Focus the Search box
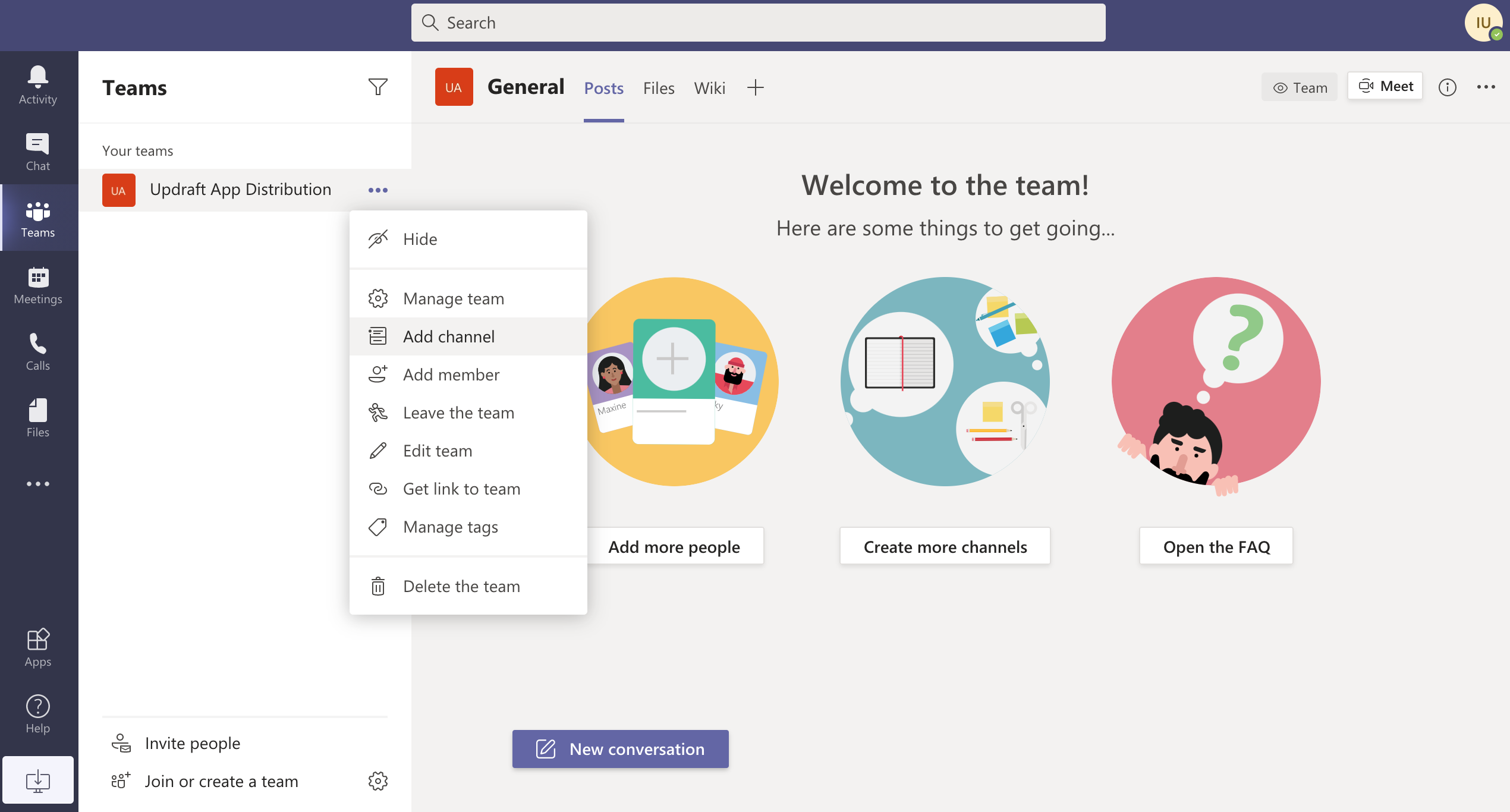The height and width of the screenshot is (812, 1510). pyautogui.click(x=759, y=23)
